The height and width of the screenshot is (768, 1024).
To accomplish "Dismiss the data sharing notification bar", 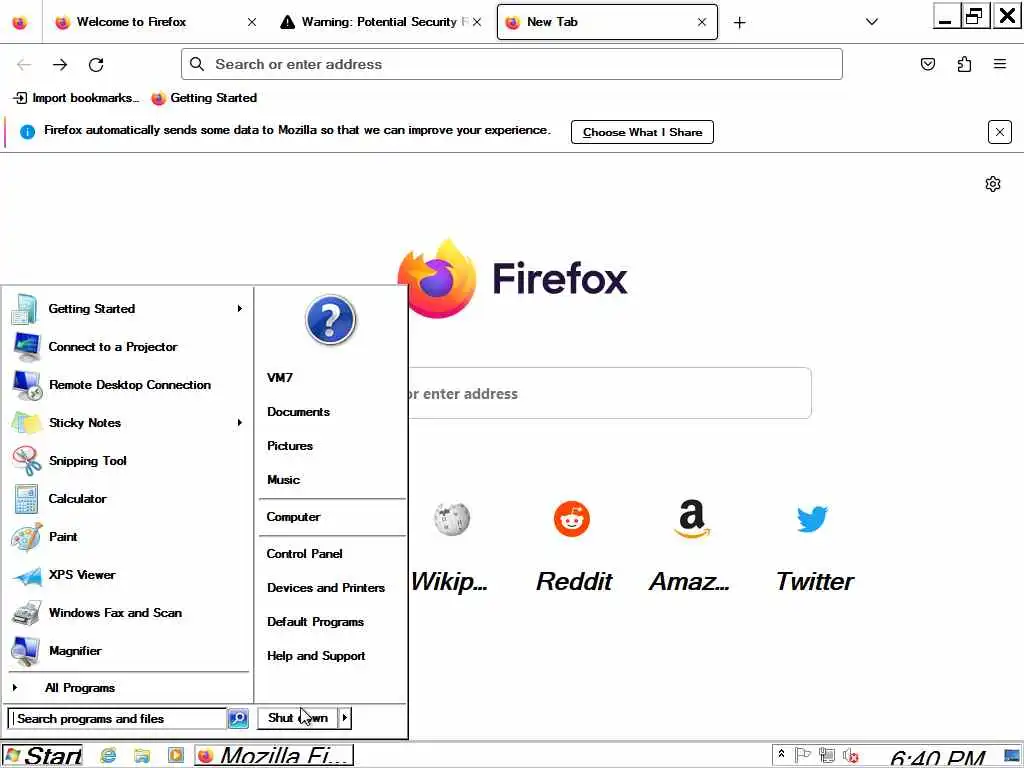I will (999, 132).
